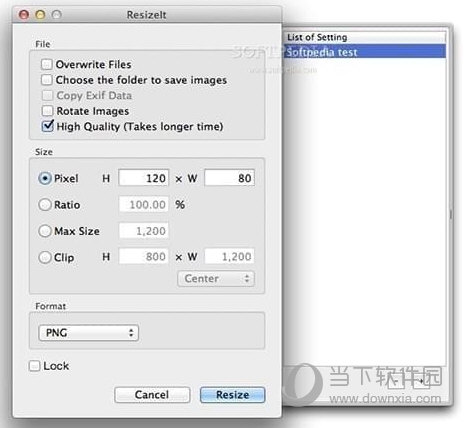Choose the Clip radio option
This screenshot has height=428, width=466.
pyautogui.click(x=45, y=257)
